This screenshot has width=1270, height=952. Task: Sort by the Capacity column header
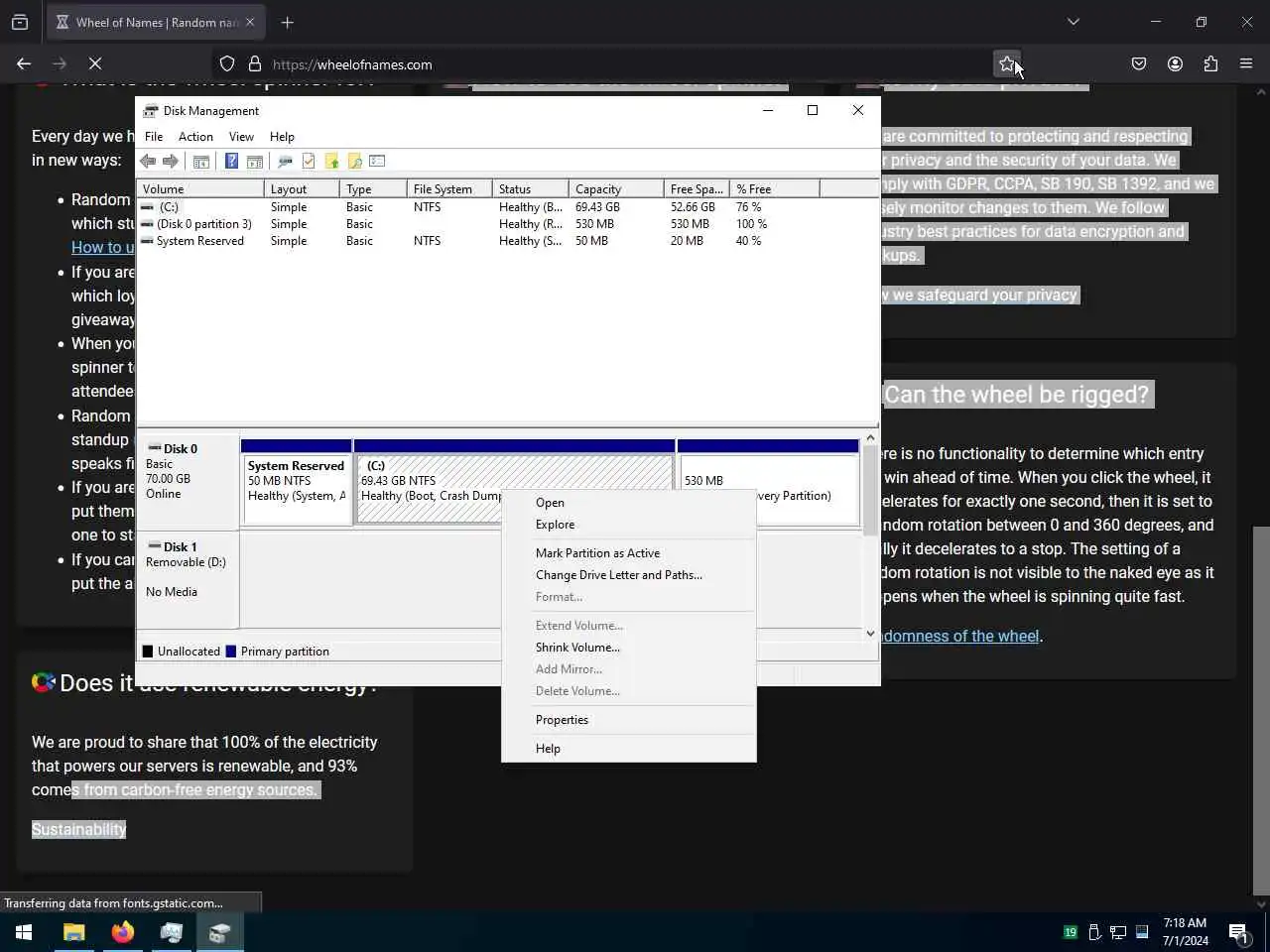coord(616,189)
